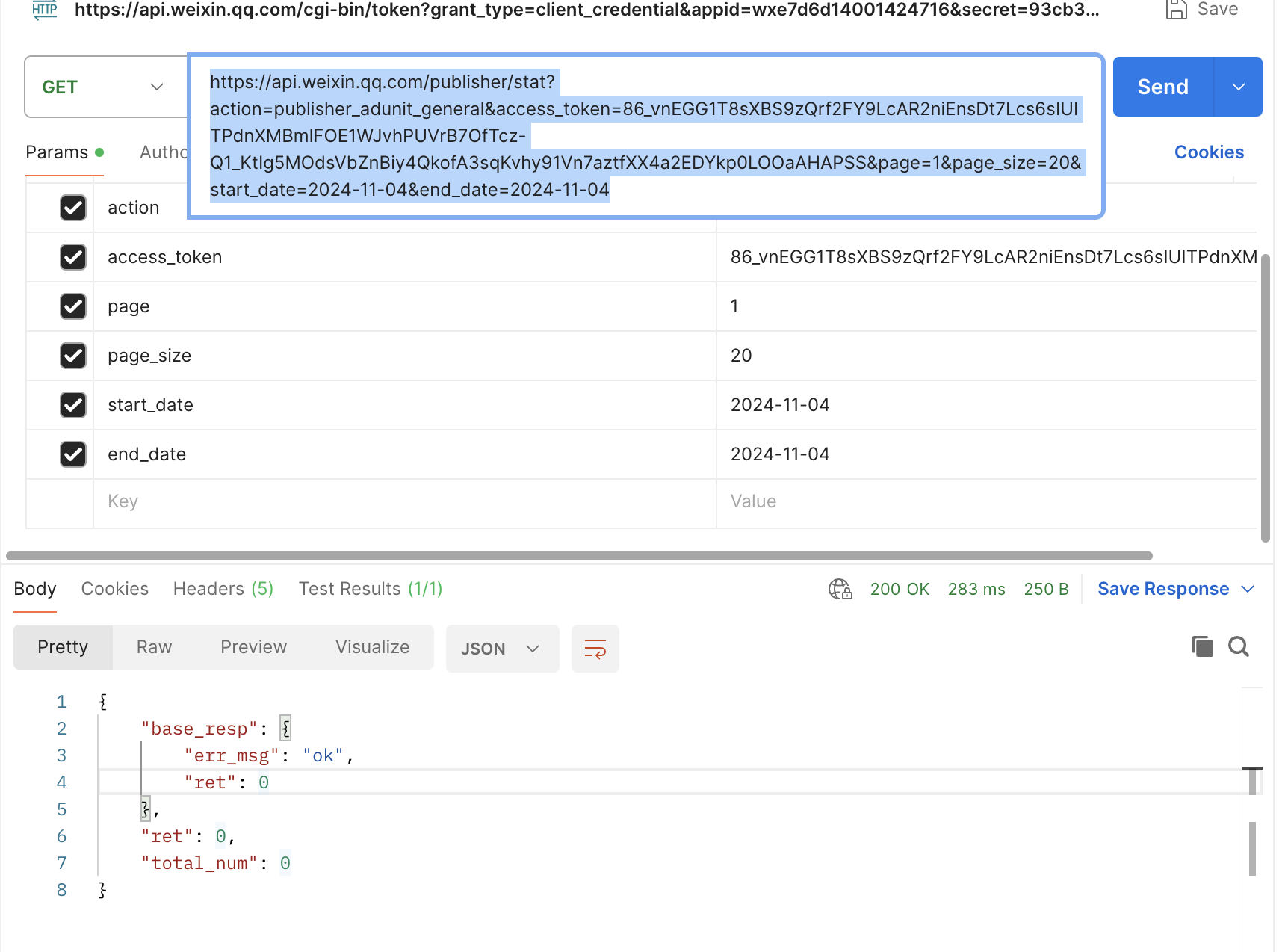This screenshot has height=952, width=1288.
Task: Click the 250 B response size
Action: [1046, 589]
